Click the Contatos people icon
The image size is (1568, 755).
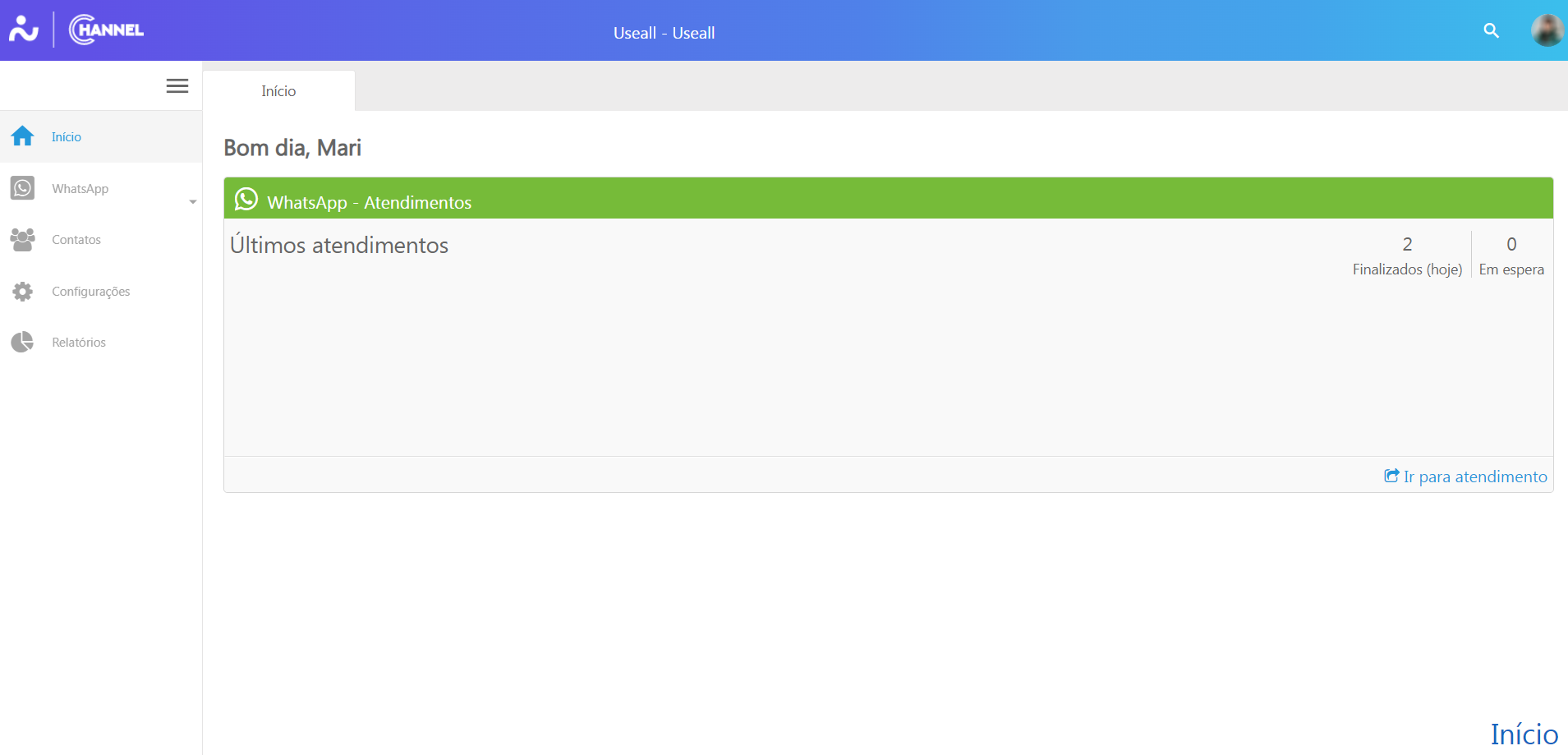coord(22,240)
